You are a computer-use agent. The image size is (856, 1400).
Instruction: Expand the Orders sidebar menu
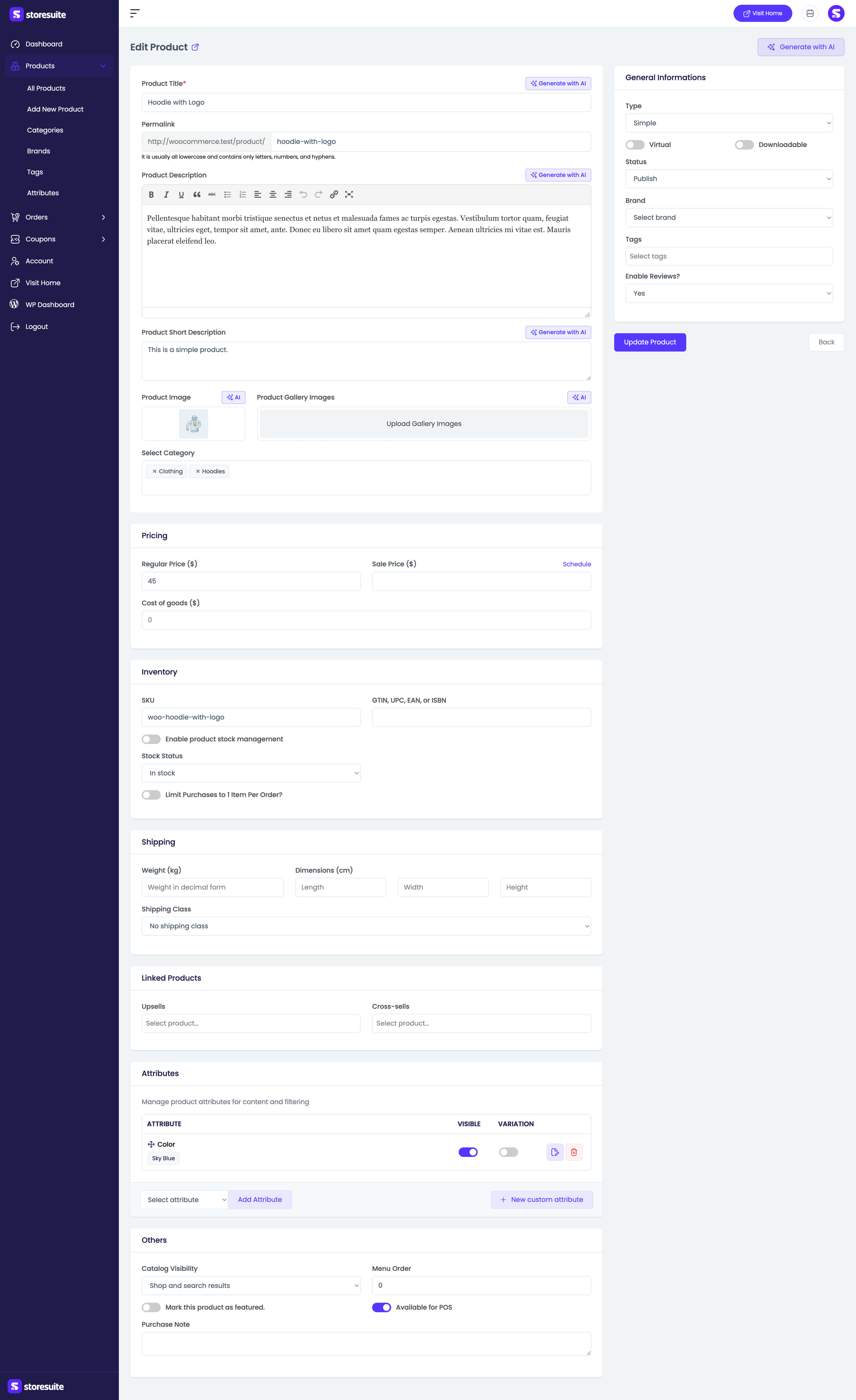pyautogui.click(x=59, y=217)
